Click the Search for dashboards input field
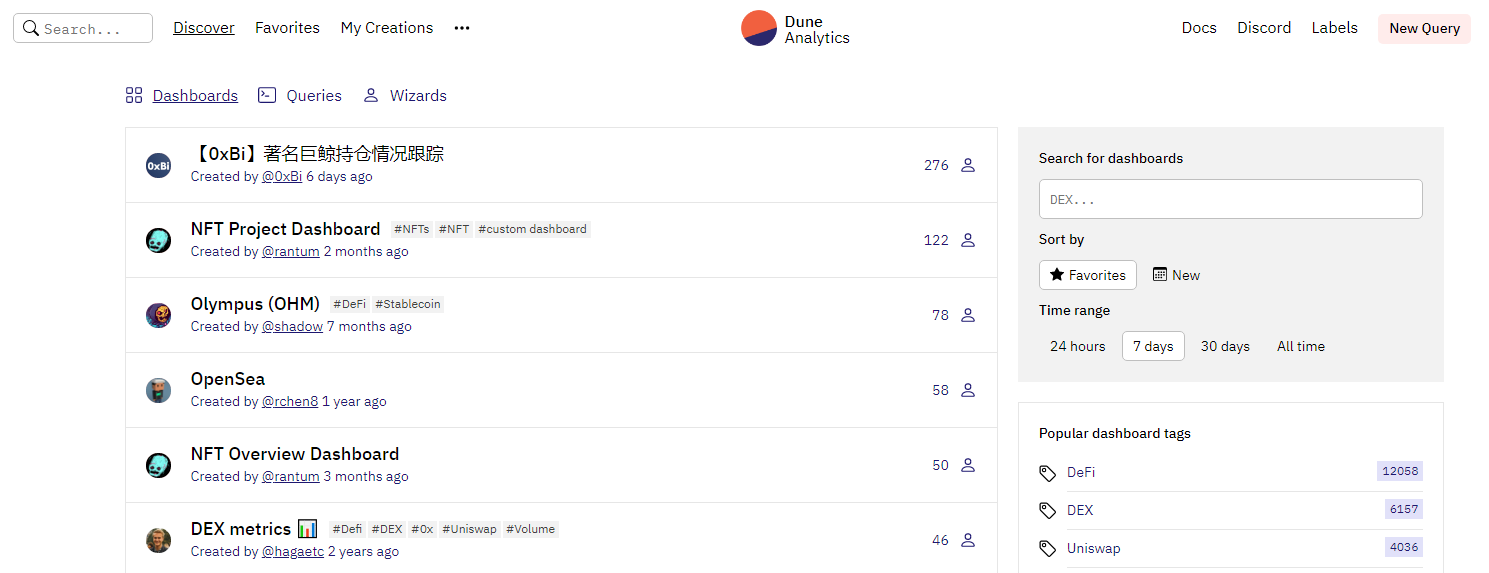This screenshot has width=1489, height=573. tap(1230, 199)
